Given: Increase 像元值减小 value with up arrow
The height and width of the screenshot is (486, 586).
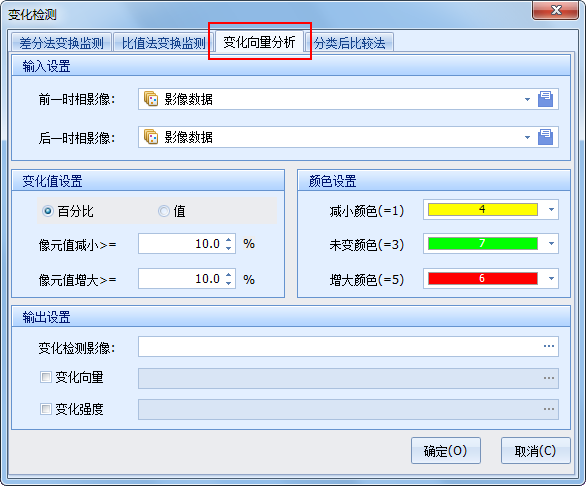Looking at the screenshot, I should (229, 240).
